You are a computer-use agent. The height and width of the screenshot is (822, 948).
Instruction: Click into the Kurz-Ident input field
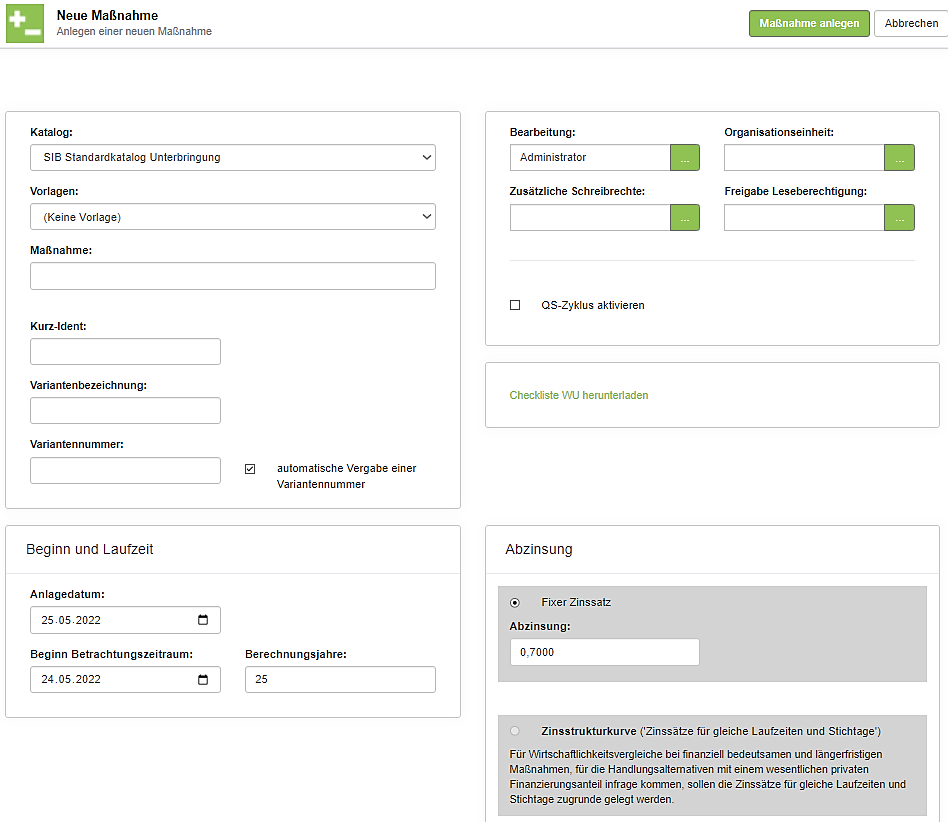coord(125,352)
